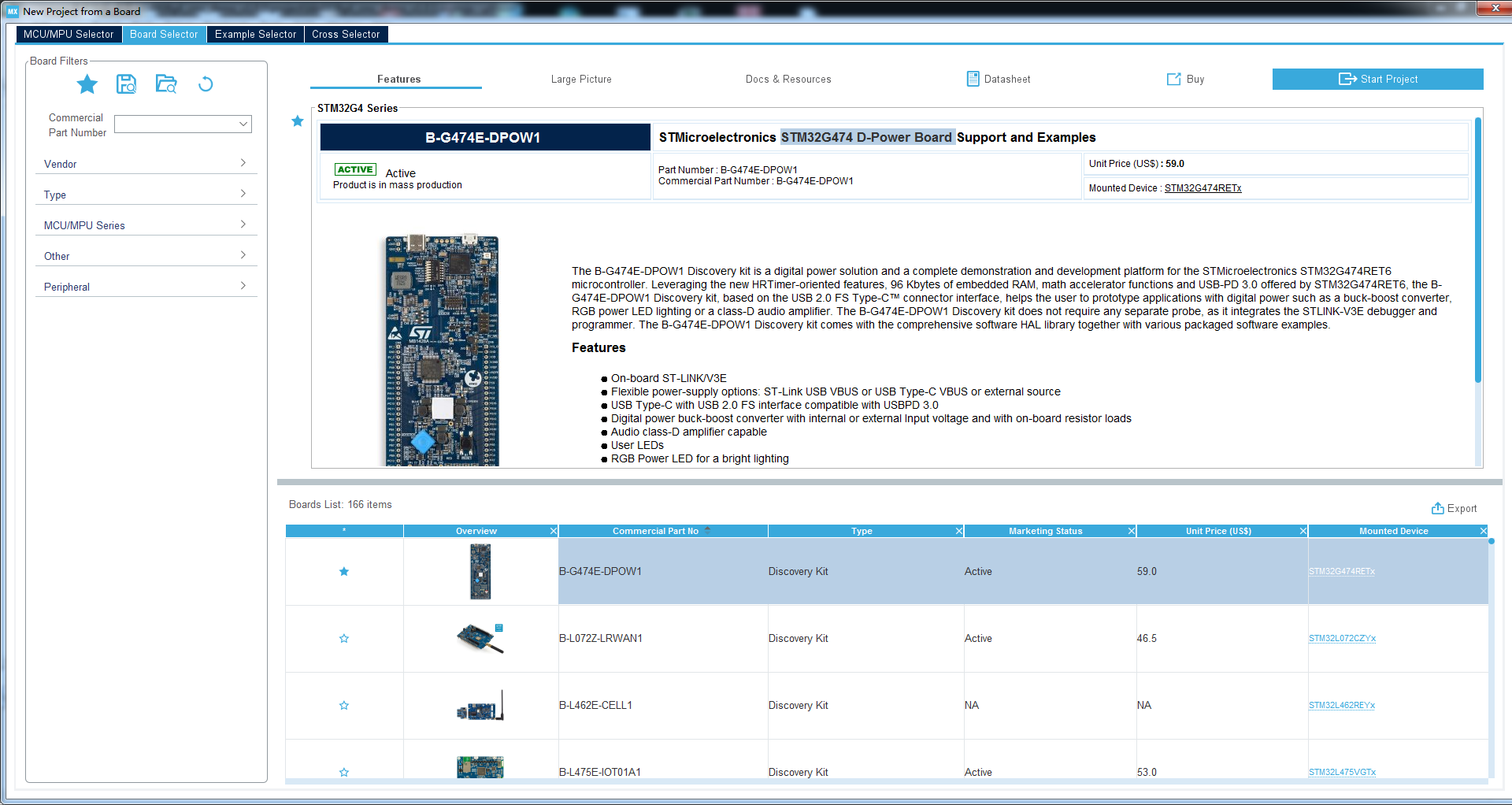The image size is (1512, 805).
Task: Click the Datasheet document icon
Action: pos(973,79)
